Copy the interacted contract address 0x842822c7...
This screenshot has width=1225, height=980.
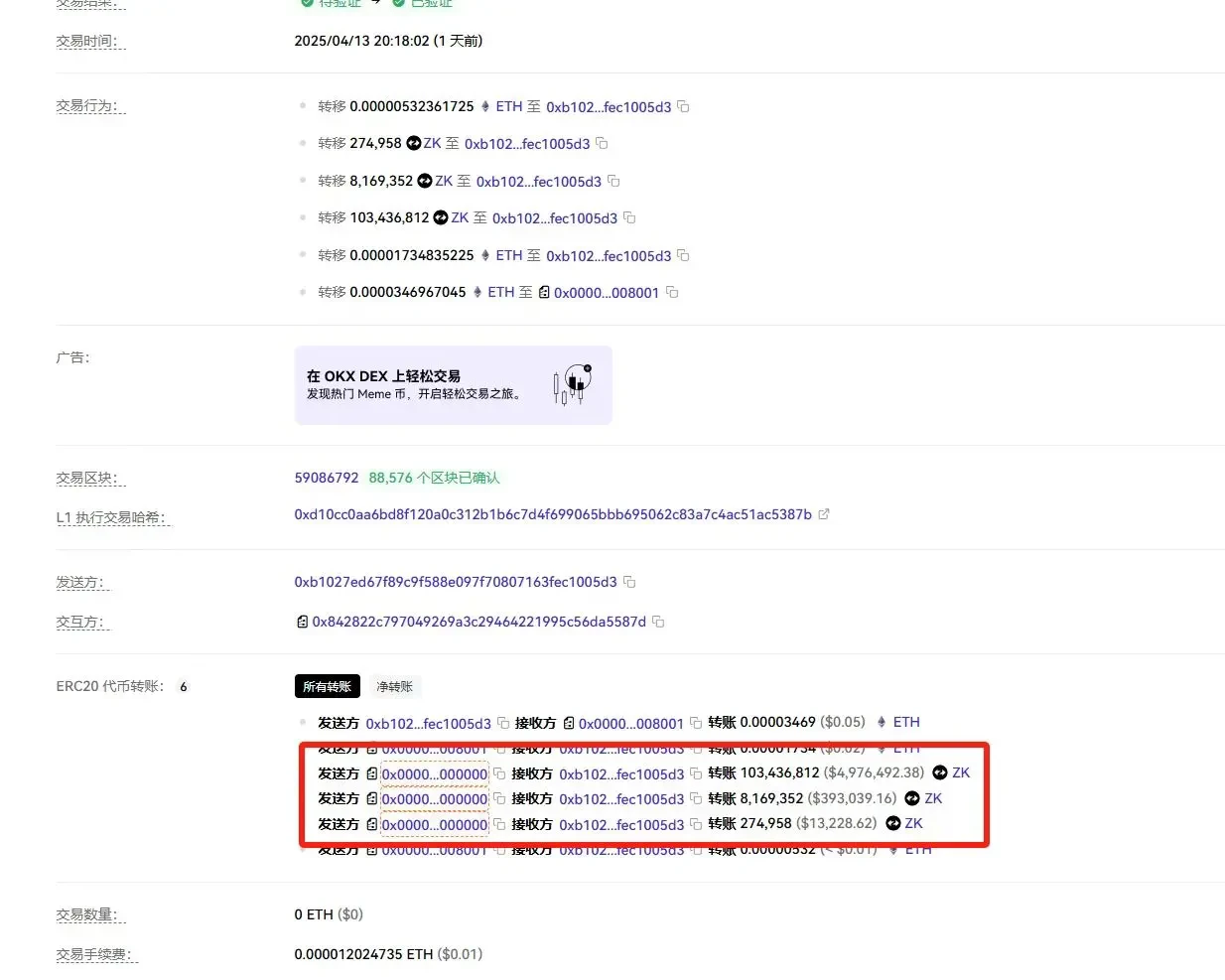[x=658, y=622]
